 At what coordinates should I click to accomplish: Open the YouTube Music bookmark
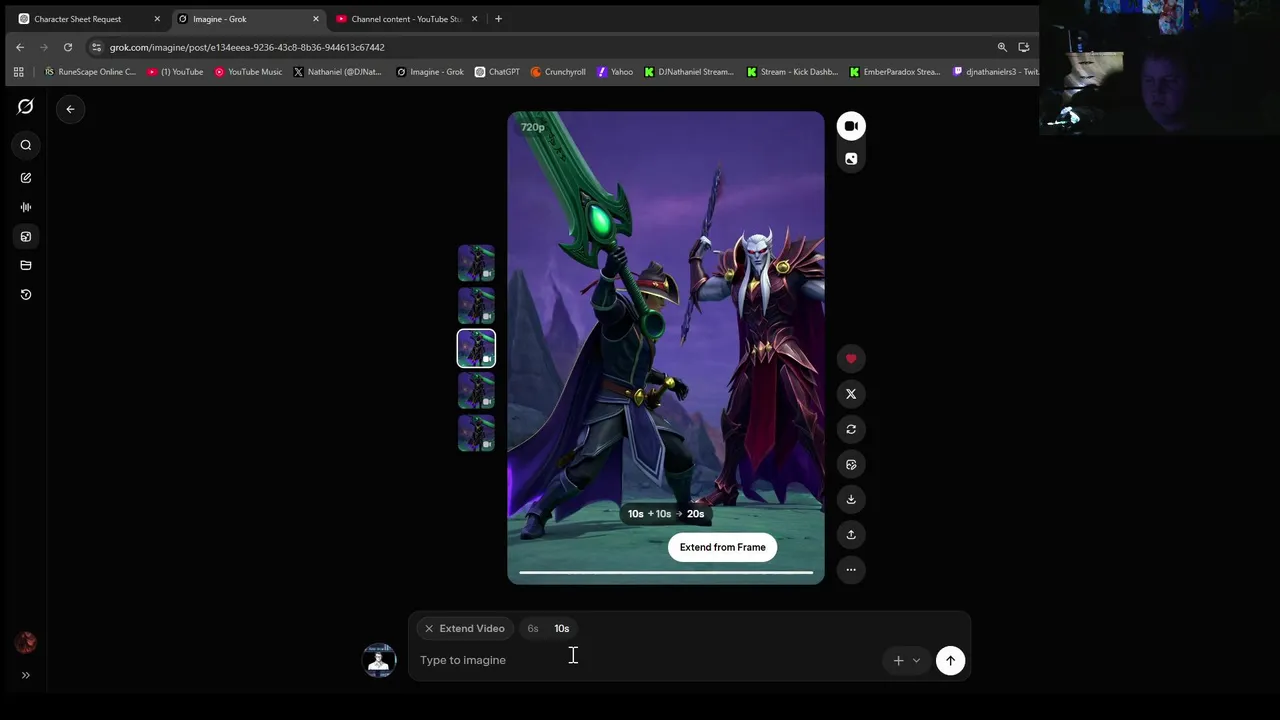click(x=248, y=72)
